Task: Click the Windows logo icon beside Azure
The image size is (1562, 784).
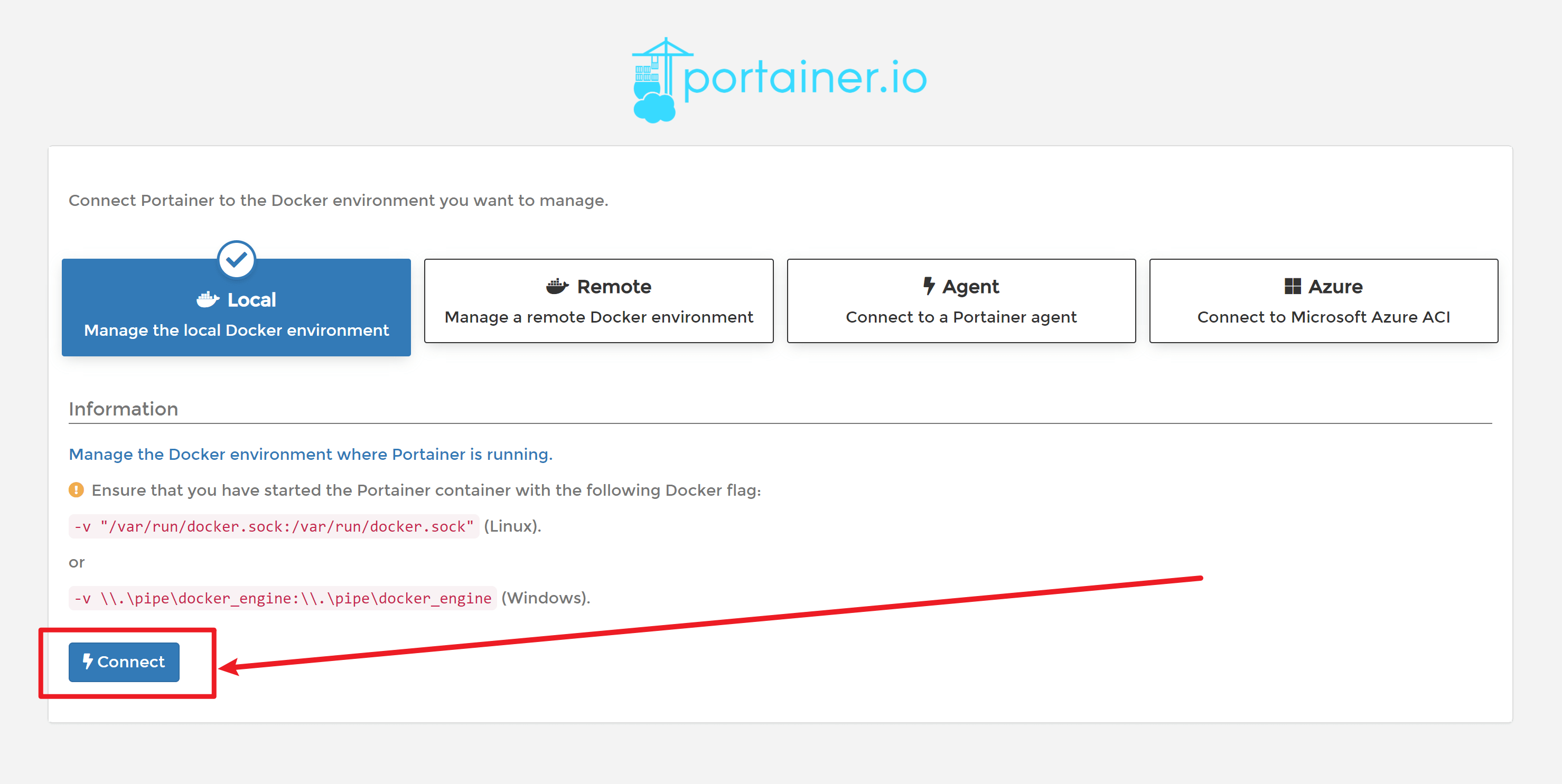Action: (1292, 286)
